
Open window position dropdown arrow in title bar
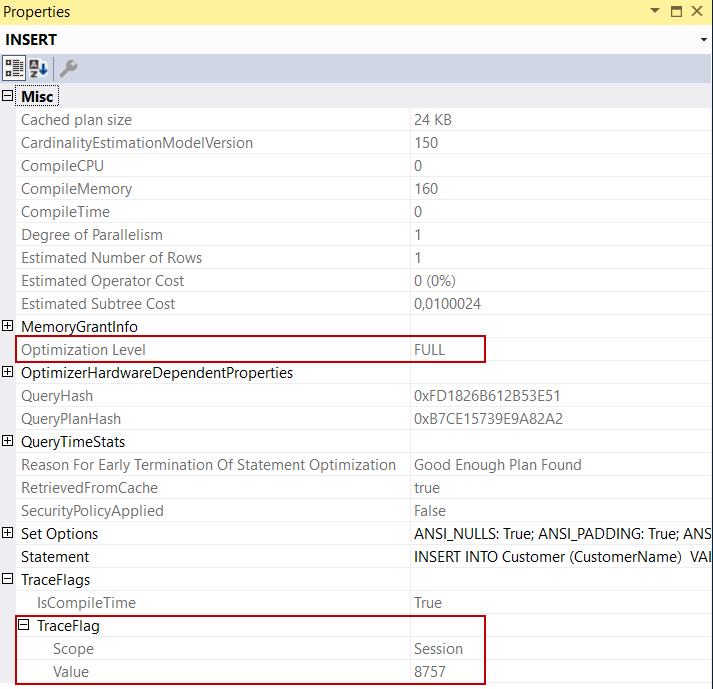pyautogui.click(x=655, y=10)
